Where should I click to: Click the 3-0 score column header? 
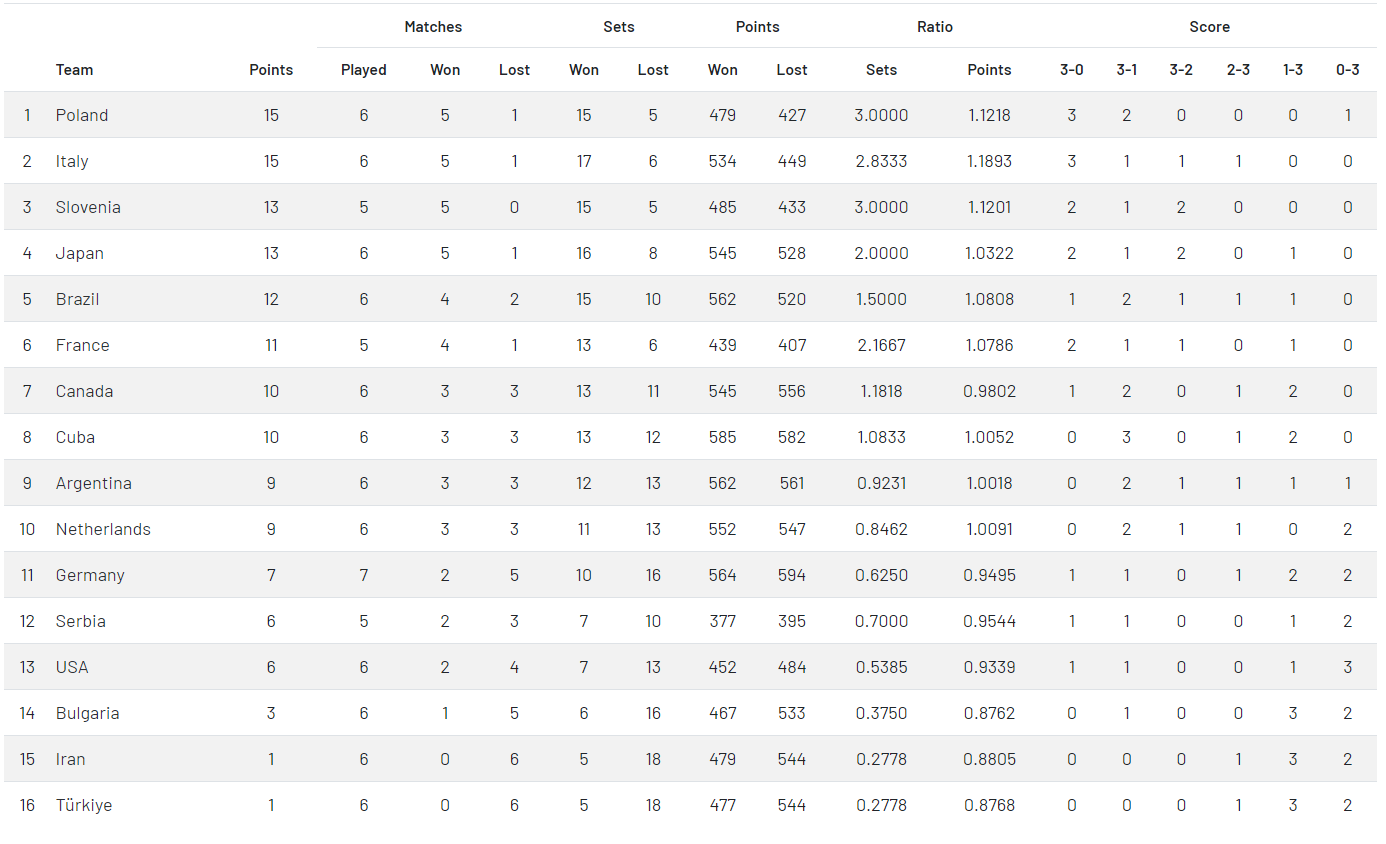point(1071,70)
